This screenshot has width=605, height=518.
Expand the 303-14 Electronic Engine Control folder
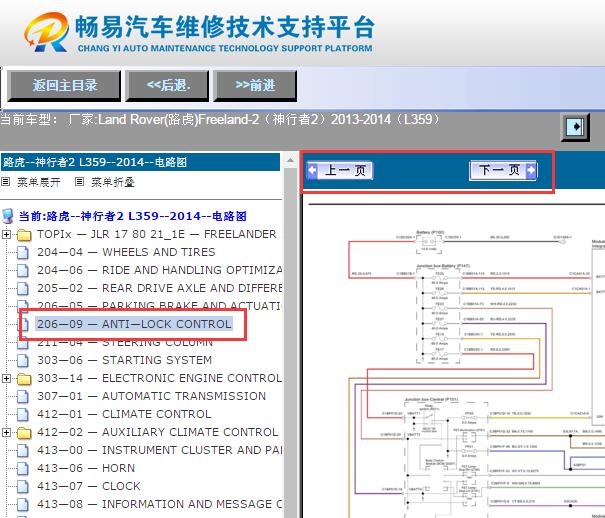point(6,378)
